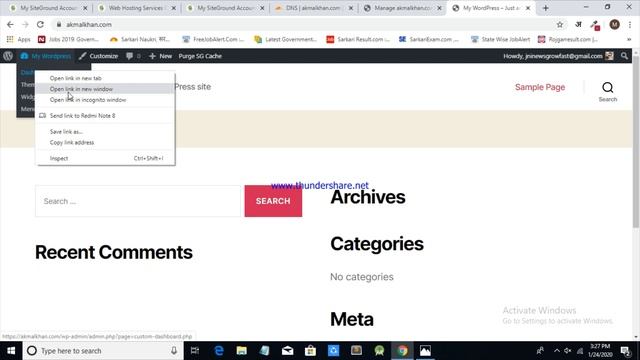Open the comments bubble in admin bar

pos(133,56)
